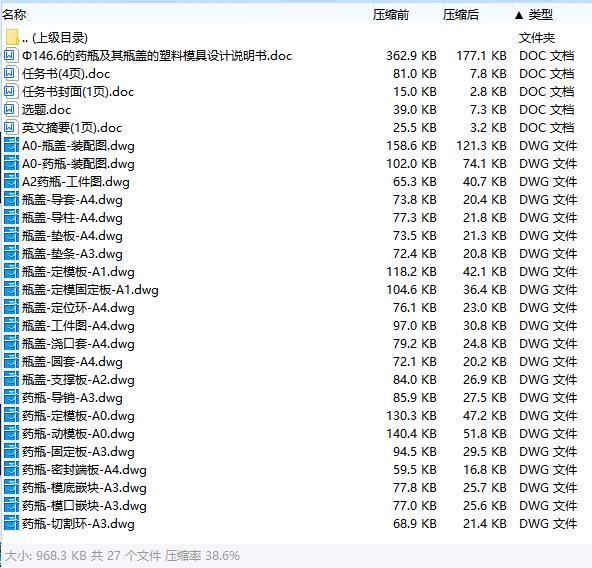Viewport: 592px width, 568px height.
Task: Select file name A0-药瓶-装配图.dwg
Action: (78, 164)
